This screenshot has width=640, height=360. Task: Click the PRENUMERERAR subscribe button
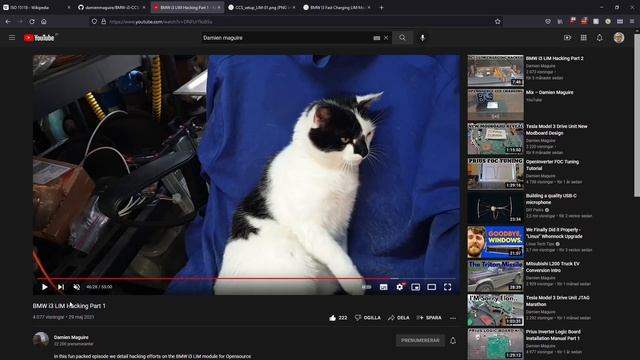[x=420, y=340]
